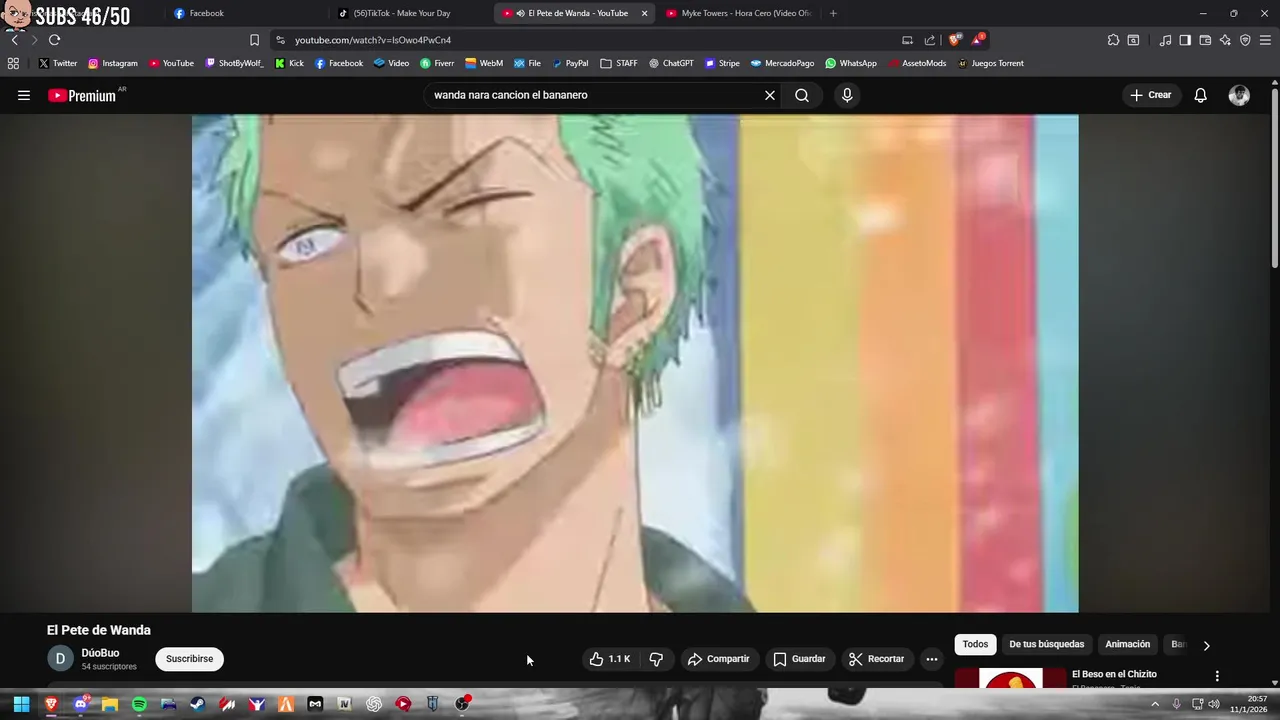
Task: Open the account avatar menu
Action: tap(1239, 95)
